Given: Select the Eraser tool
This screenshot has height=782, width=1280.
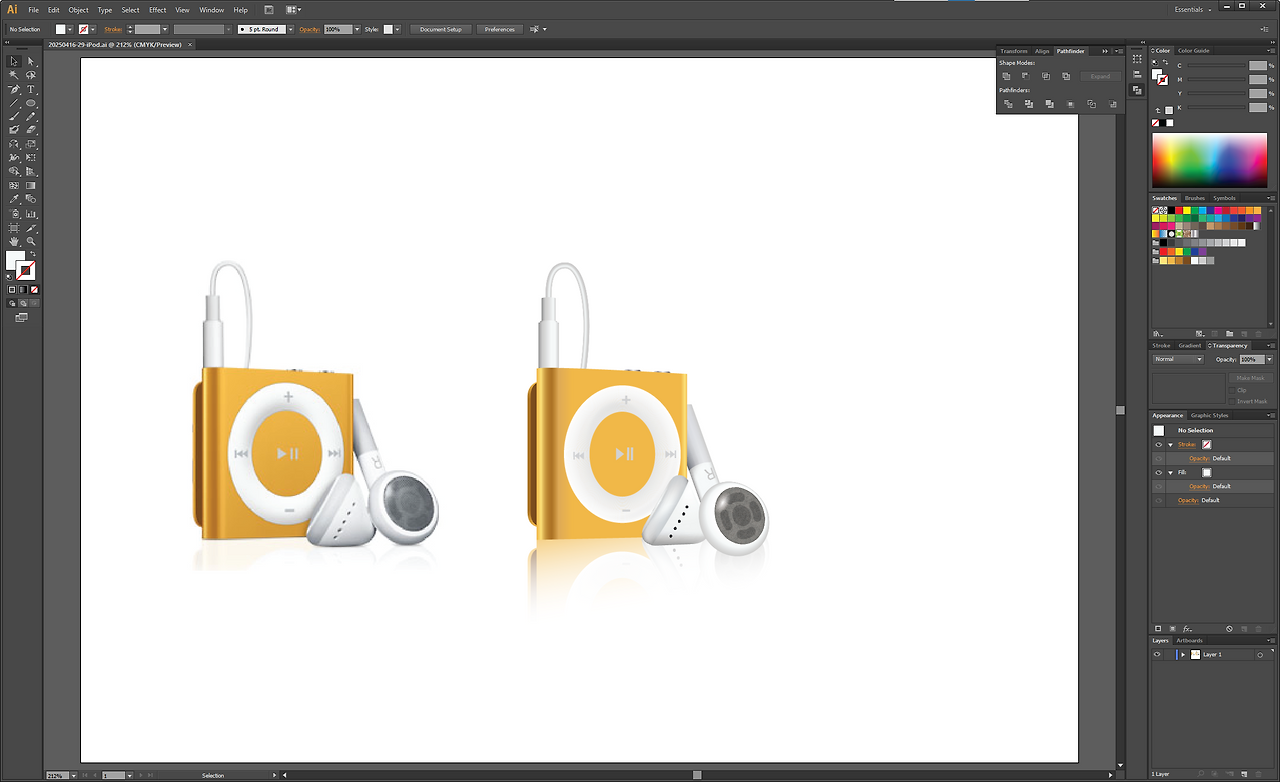Looking at the screenshot, I should click(x=31, y=130).
